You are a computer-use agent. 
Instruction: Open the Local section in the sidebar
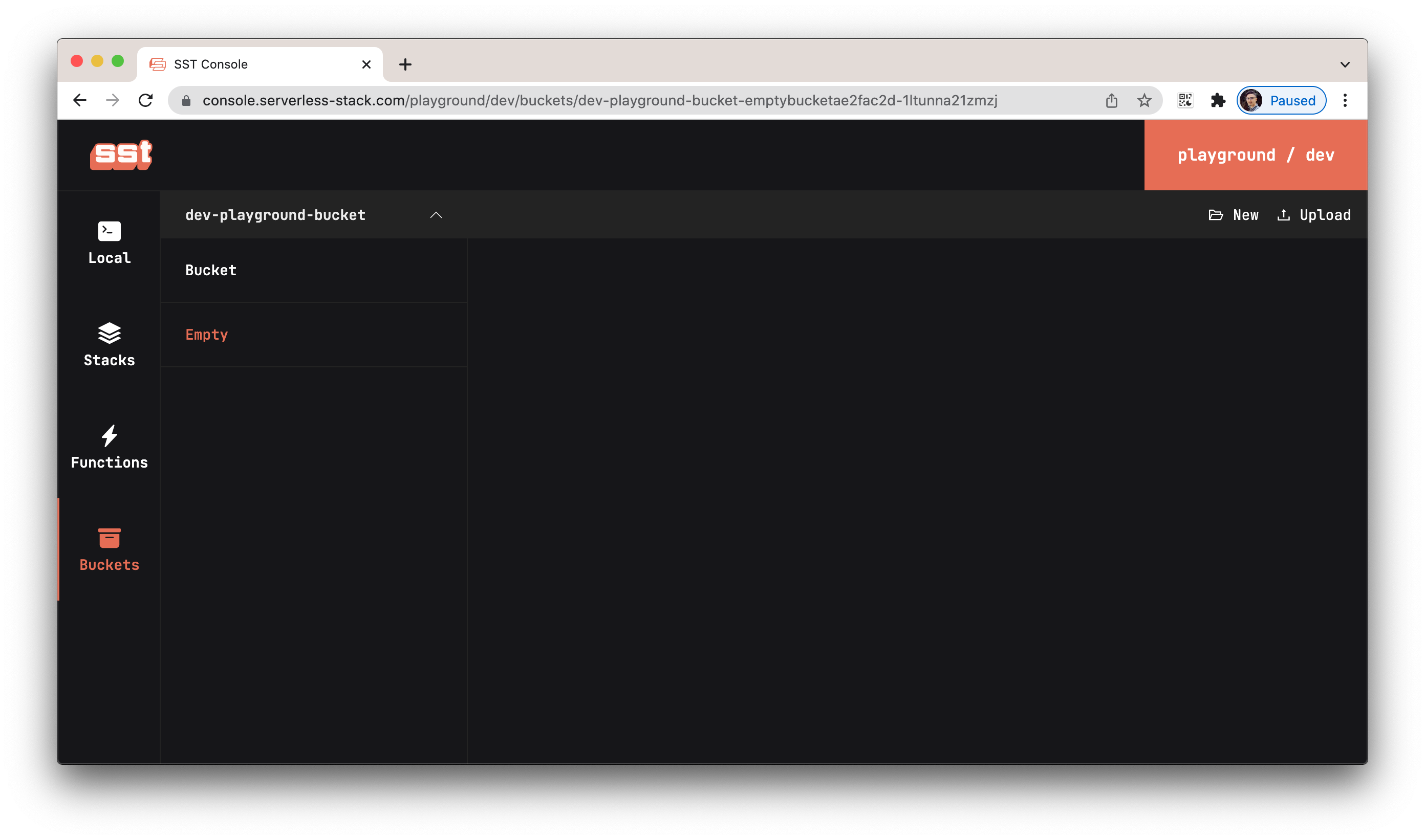coord(110,243)
